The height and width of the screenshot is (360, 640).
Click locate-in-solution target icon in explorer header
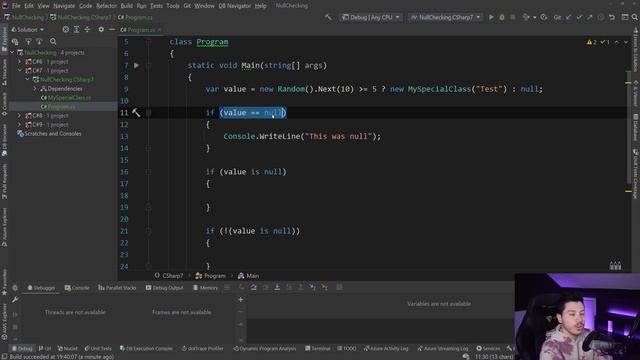66,29
